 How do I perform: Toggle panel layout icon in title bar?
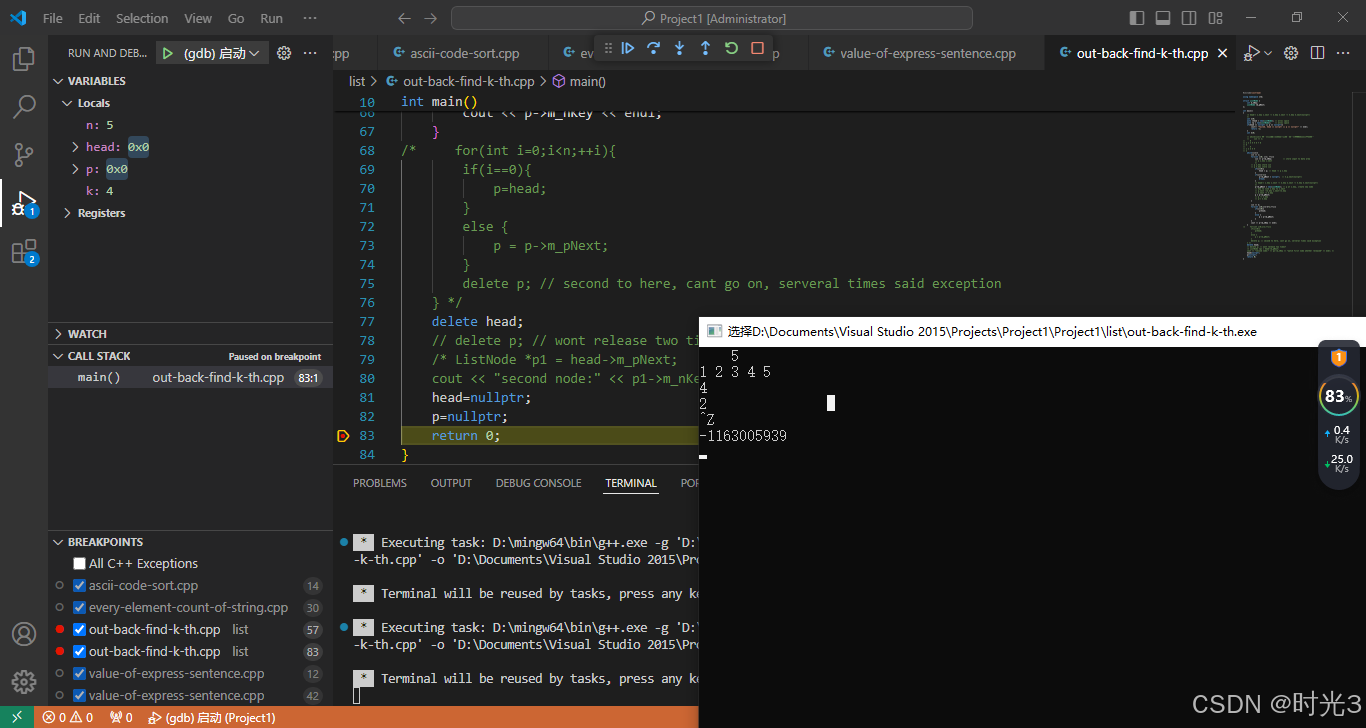tap(1163, 18)
